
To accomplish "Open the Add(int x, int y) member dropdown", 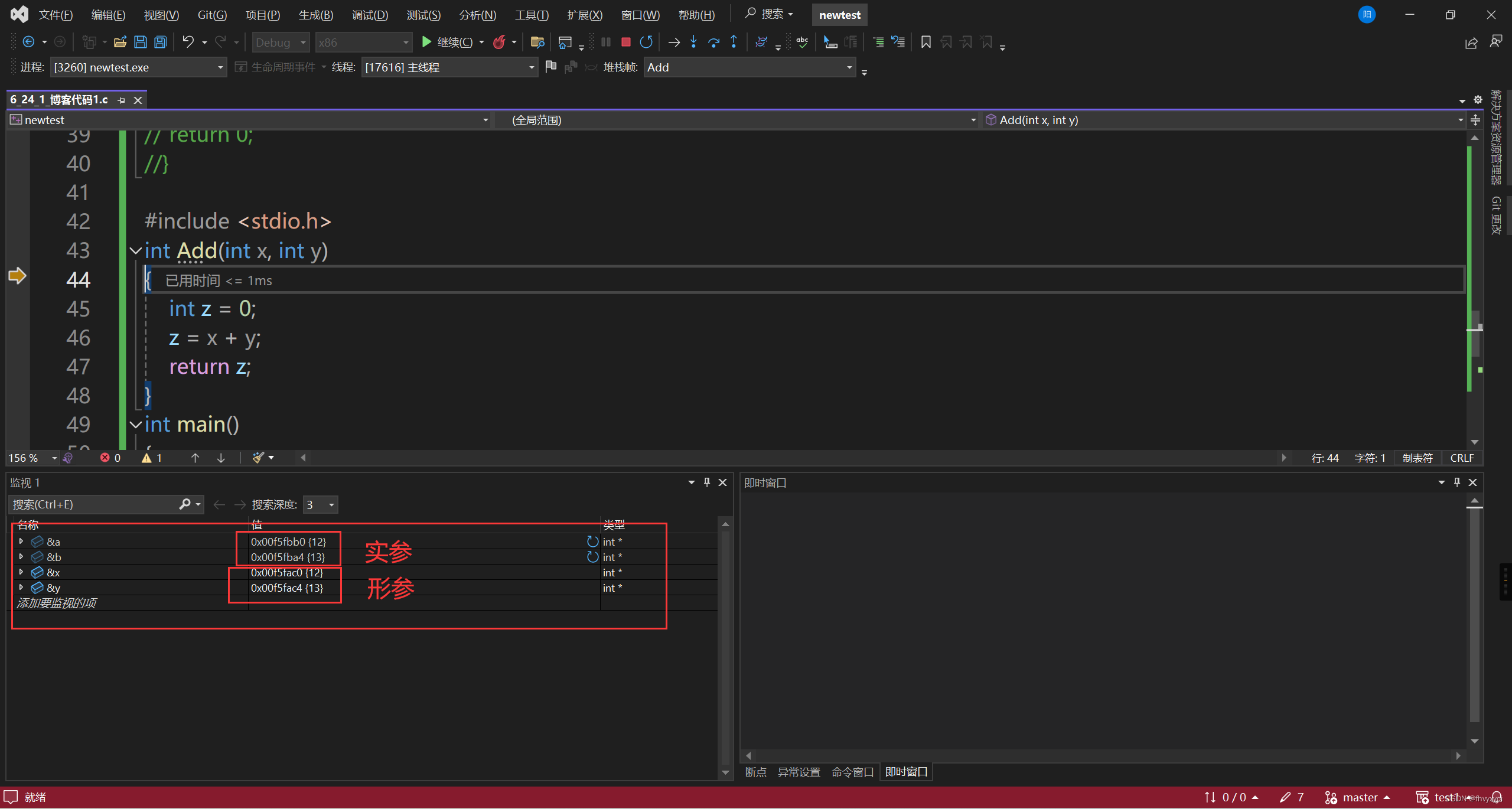I will coord(1224,120).
